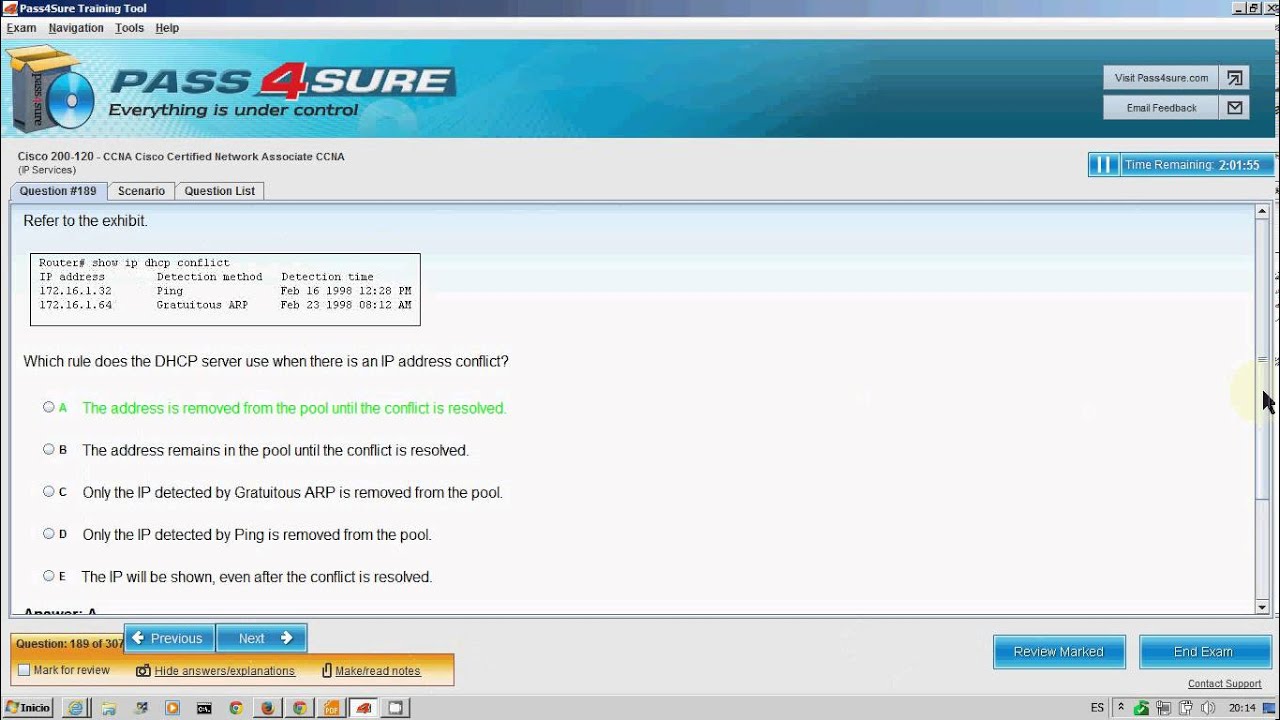Viewport: 1280px width, 720px height.
Task: Click the Hide answers eye icon
Action: tap(143, 671)
